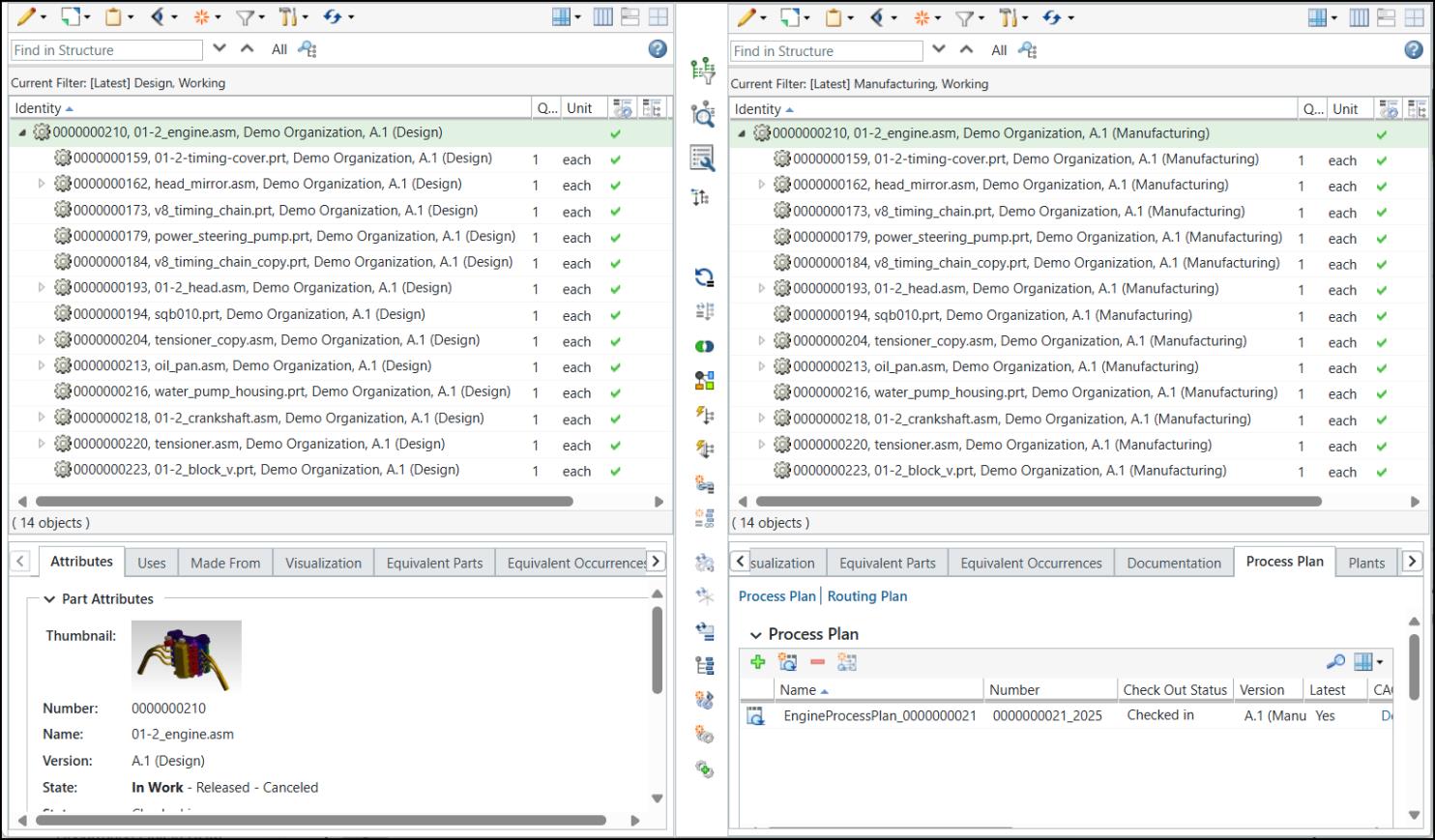The width and height of the screenshot is (1435, 840).
Task: Click the funnel filter icon in the right pane toolbar
Action: pos(964,17)
